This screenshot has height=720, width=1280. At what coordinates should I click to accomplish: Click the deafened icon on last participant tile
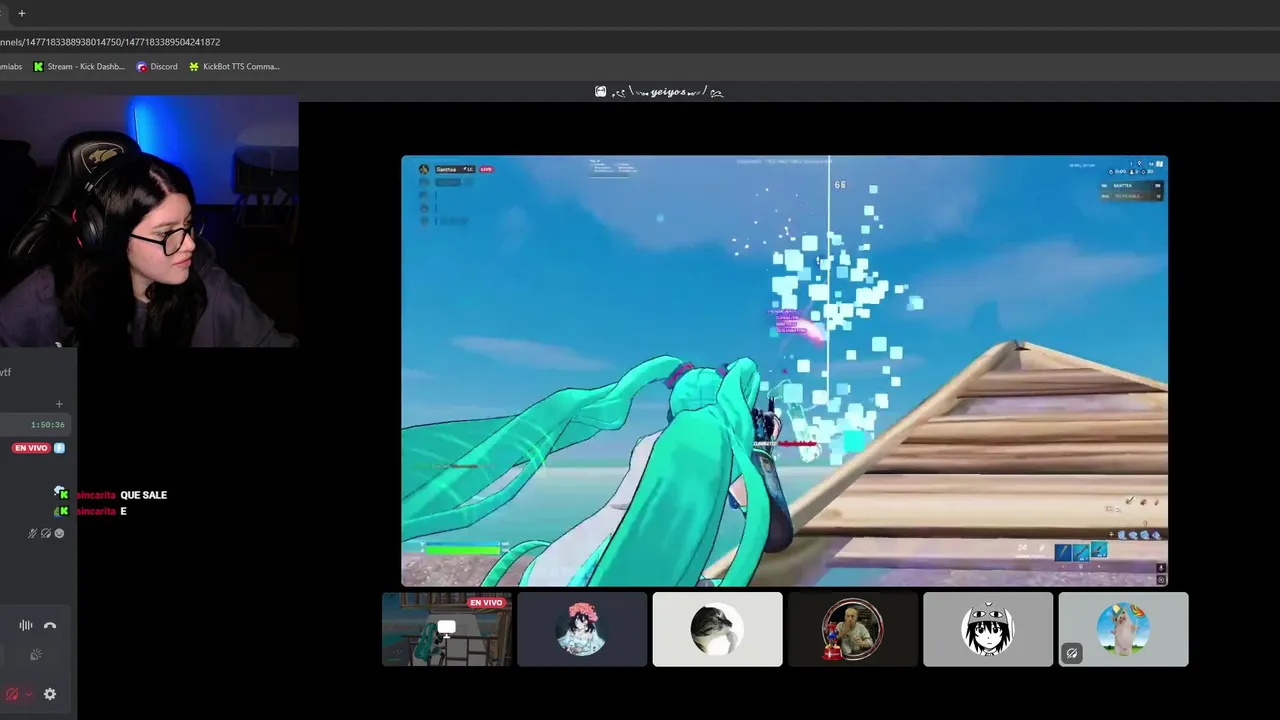pyautogui.click(x=1071, y=654)
